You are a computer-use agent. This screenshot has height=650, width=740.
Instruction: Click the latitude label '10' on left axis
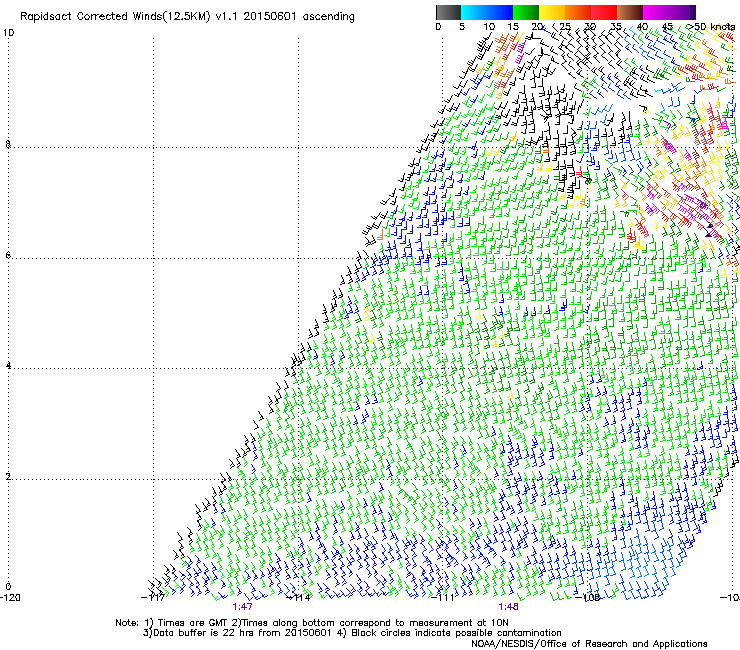(x=8, y=33)
